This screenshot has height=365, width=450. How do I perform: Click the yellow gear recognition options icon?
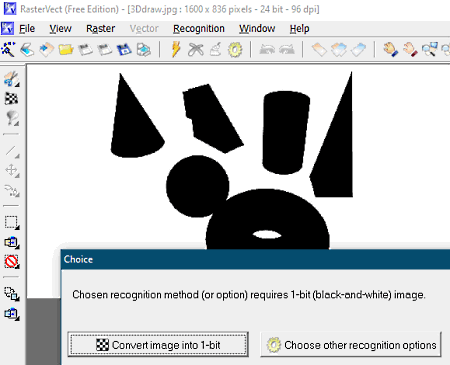point(235,49)
